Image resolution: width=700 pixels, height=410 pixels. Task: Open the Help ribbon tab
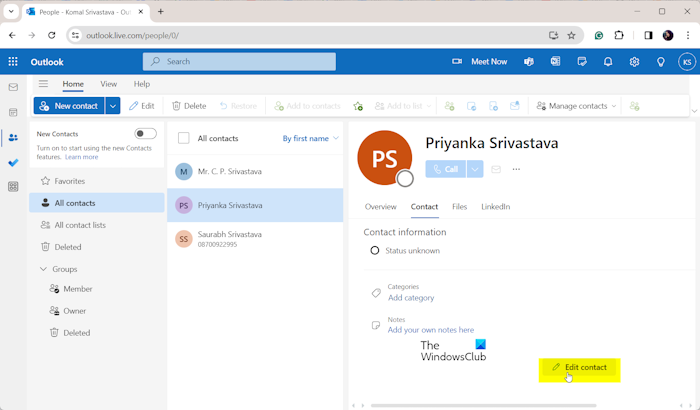pyautogui.click(x=142, y=84)
